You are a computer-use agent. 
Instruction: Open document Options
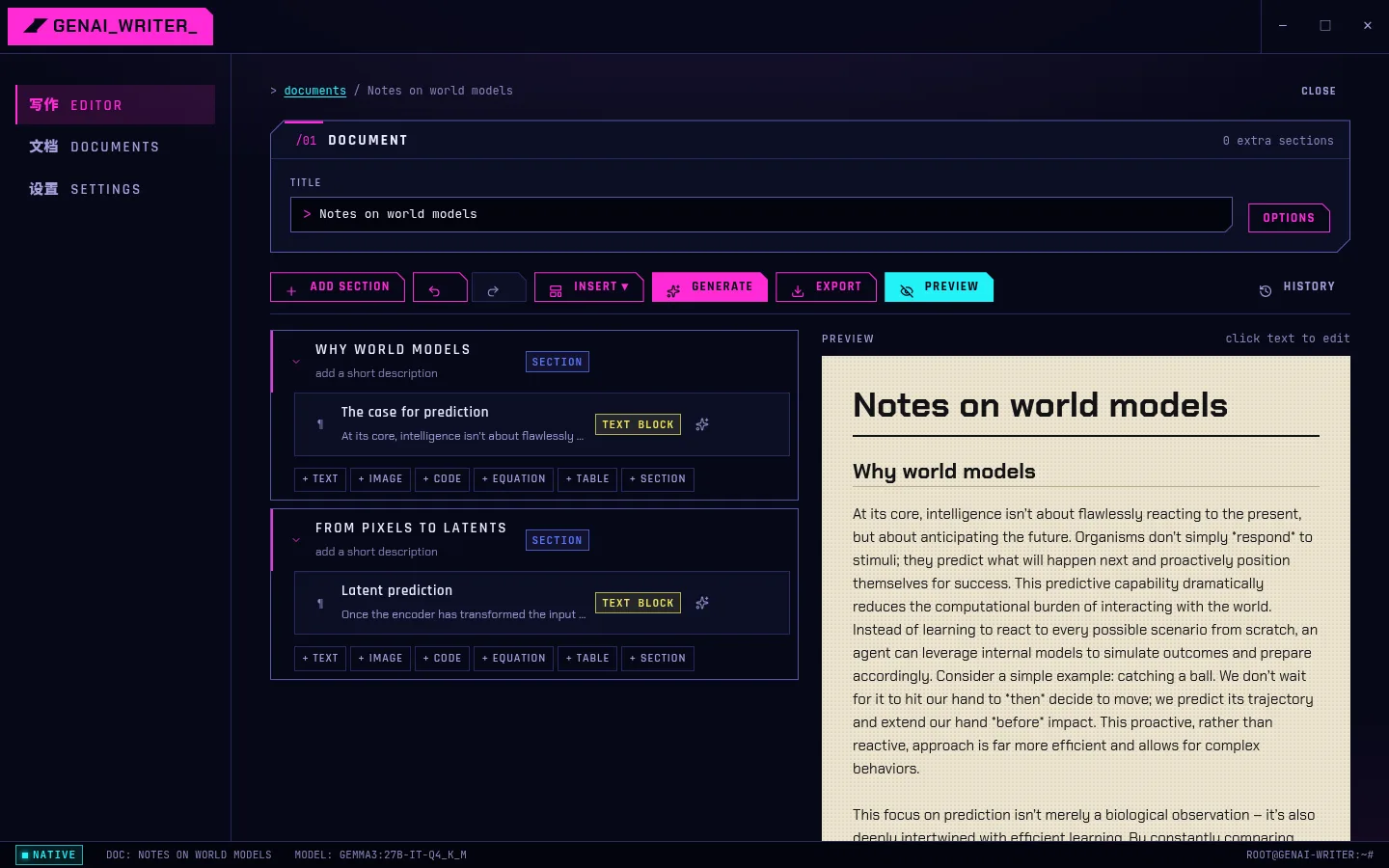point(1289,218)
